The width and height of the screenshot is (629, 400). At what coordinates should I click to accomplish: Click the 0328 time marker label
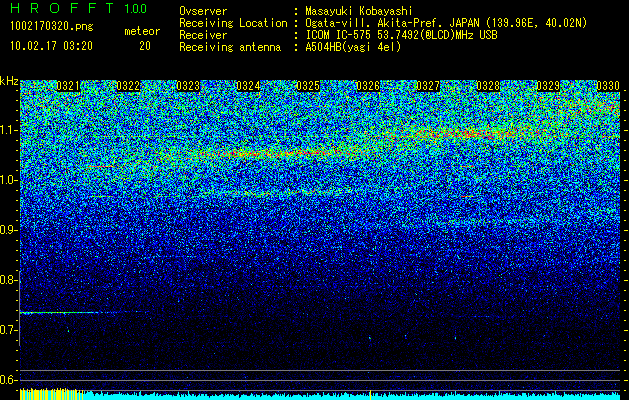(488, 86)
